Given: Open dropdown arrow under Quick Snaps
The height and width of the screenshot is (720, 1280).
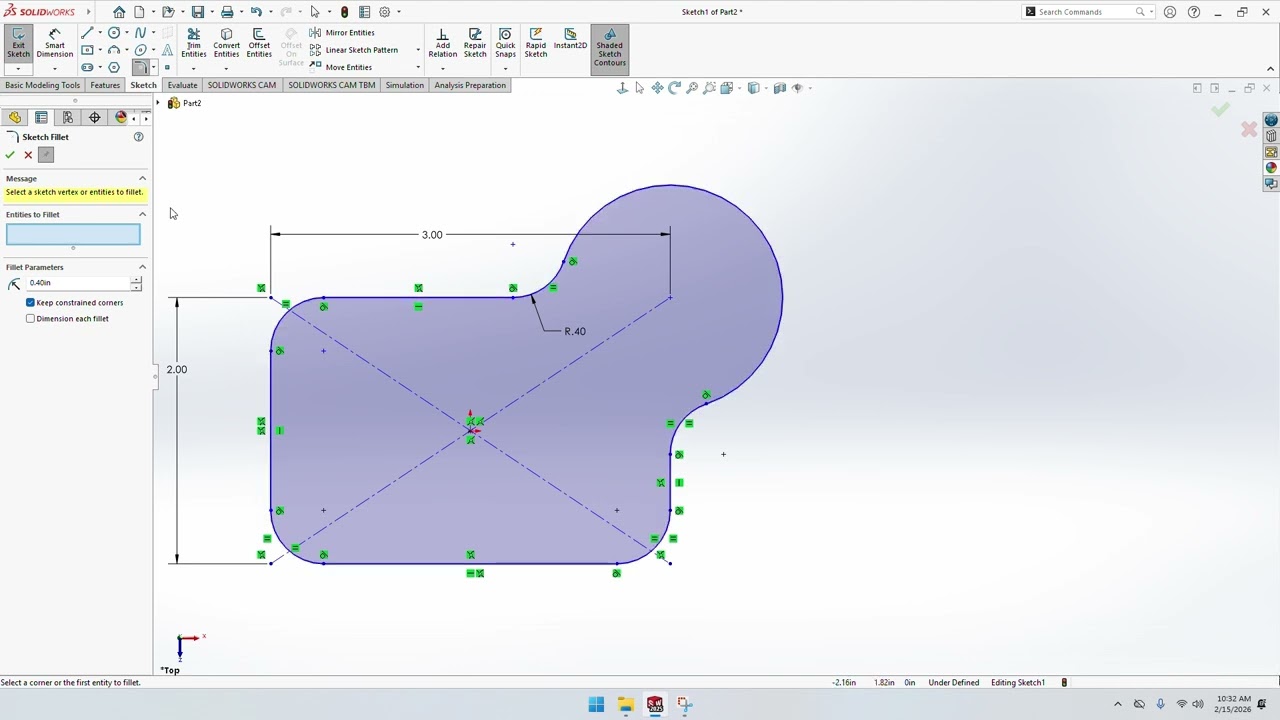Looking at the screenshot, I should pos(505,68).
